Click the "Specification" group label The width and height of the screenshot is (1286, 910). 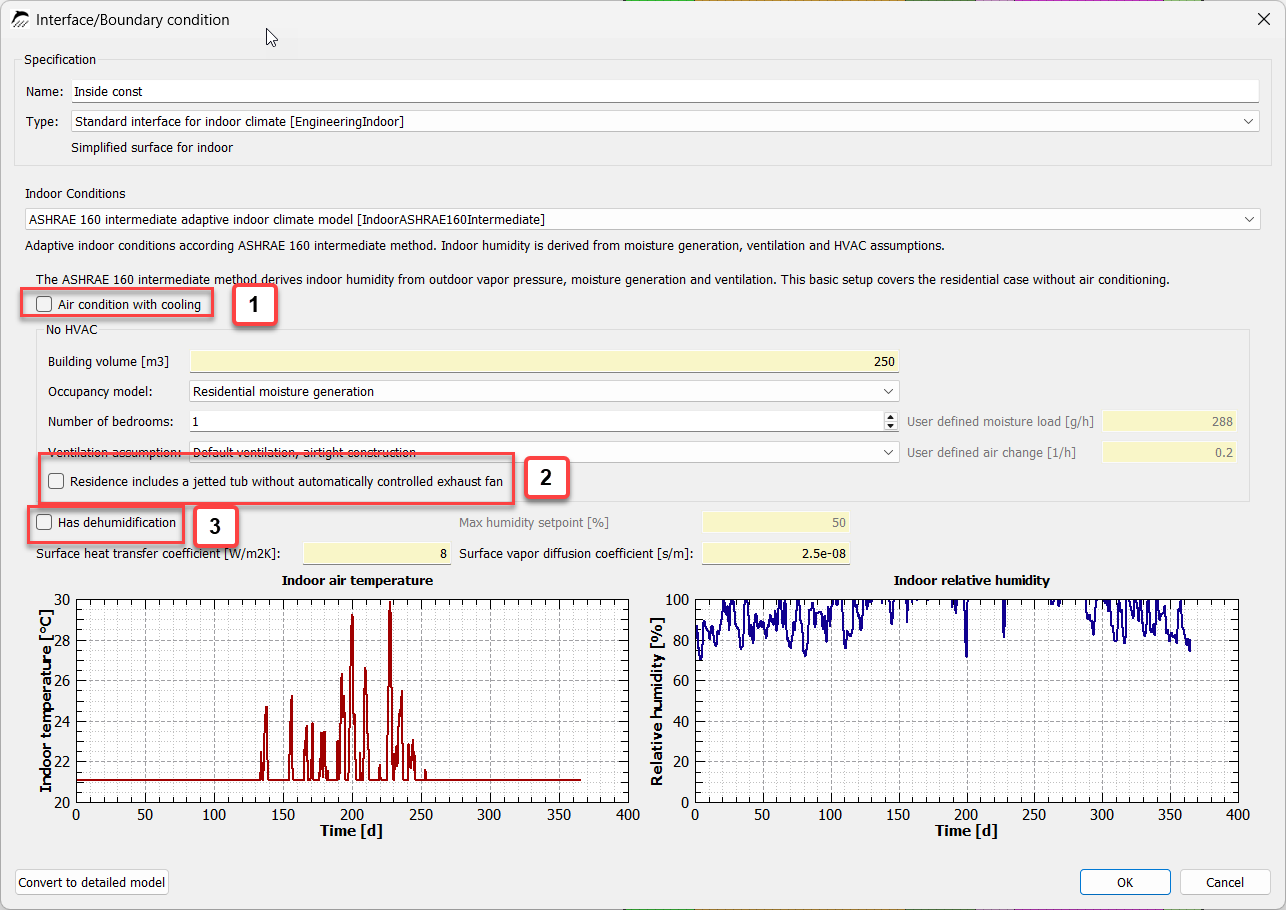pyautogui.click(x=60, y=60)
